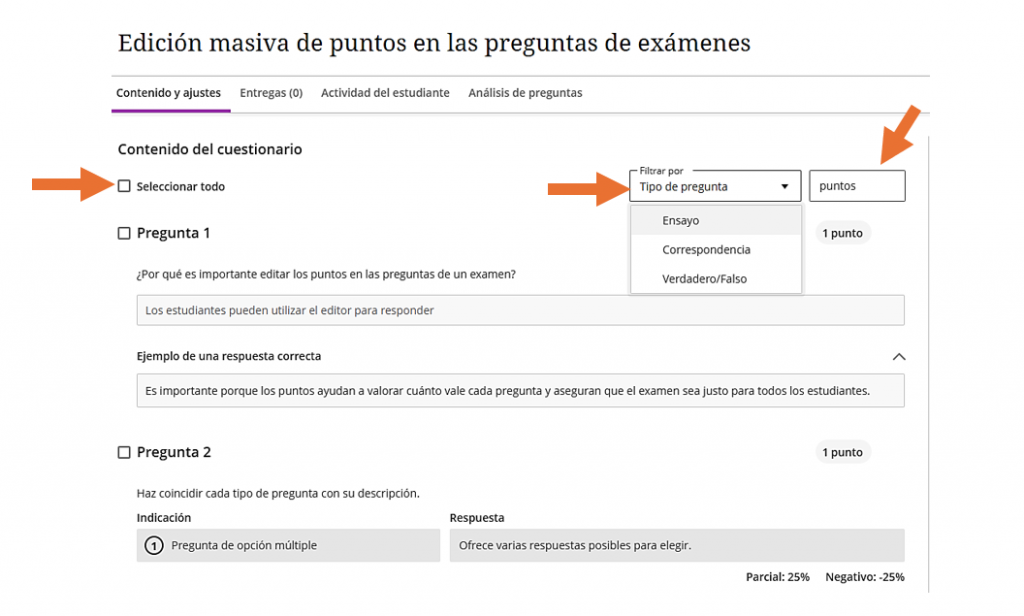
Task: Click the 1 punto badge for Pregunta 2
Action: 842,452
